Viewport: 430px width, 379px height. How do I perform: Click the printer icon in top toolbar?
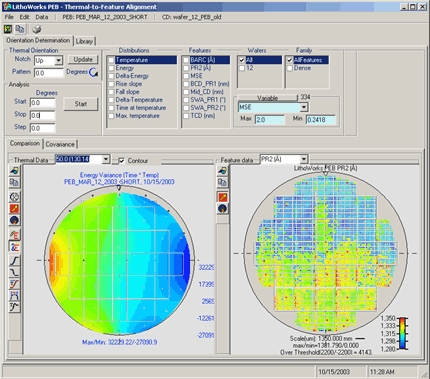(x=36, y=29)
